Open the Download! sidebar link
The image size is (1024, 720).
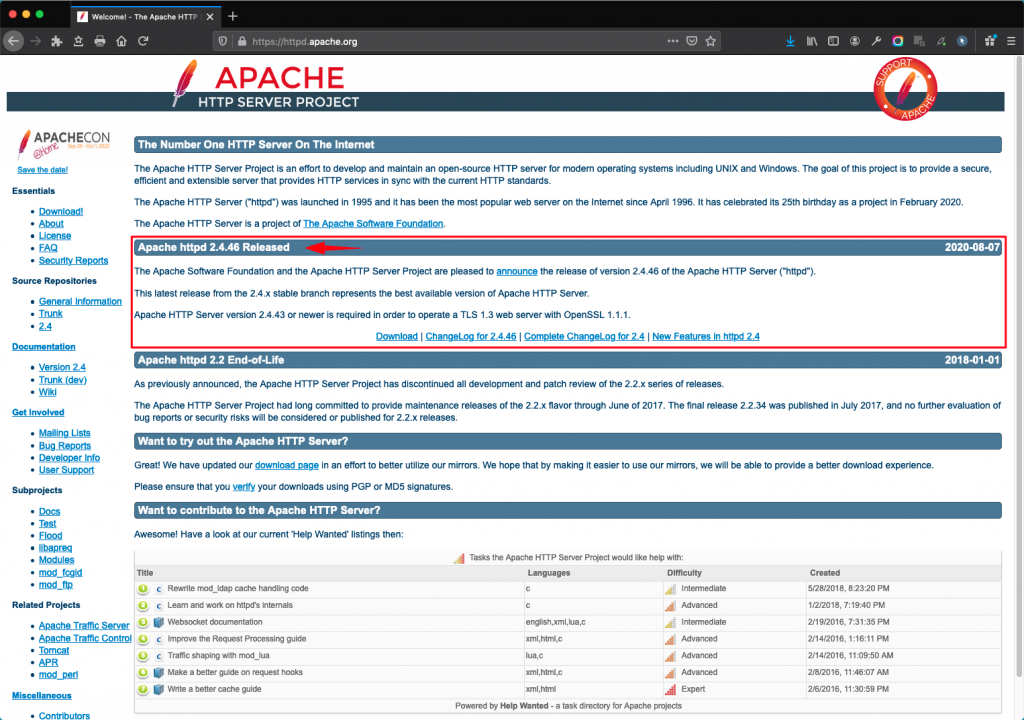(x=61, y=212)
